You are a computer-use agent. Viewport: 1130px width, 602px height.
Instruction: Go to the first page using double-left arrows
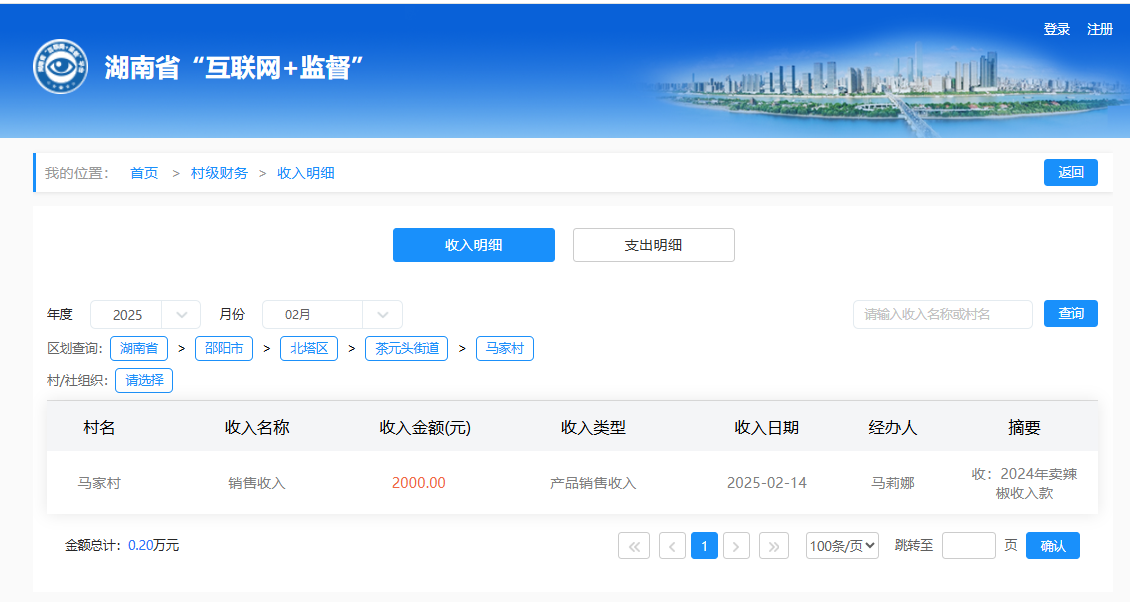[x=634, y=546]
